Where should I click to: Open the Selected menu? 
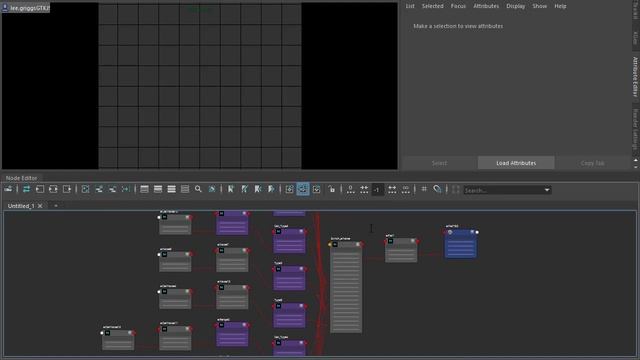[x=433, y=6]
